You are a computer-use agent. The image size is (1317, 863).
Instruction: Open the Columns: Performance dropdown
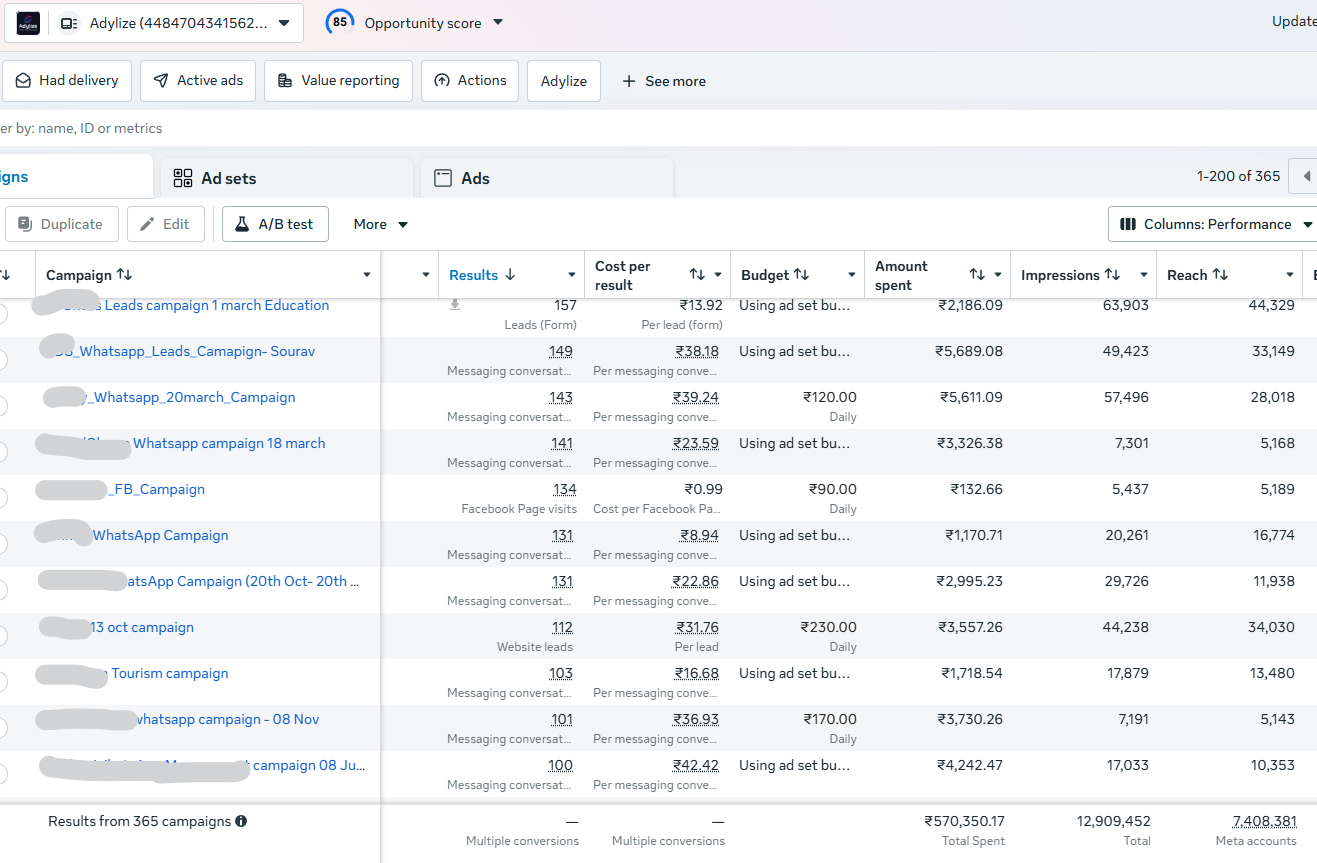coord(1214,224)
